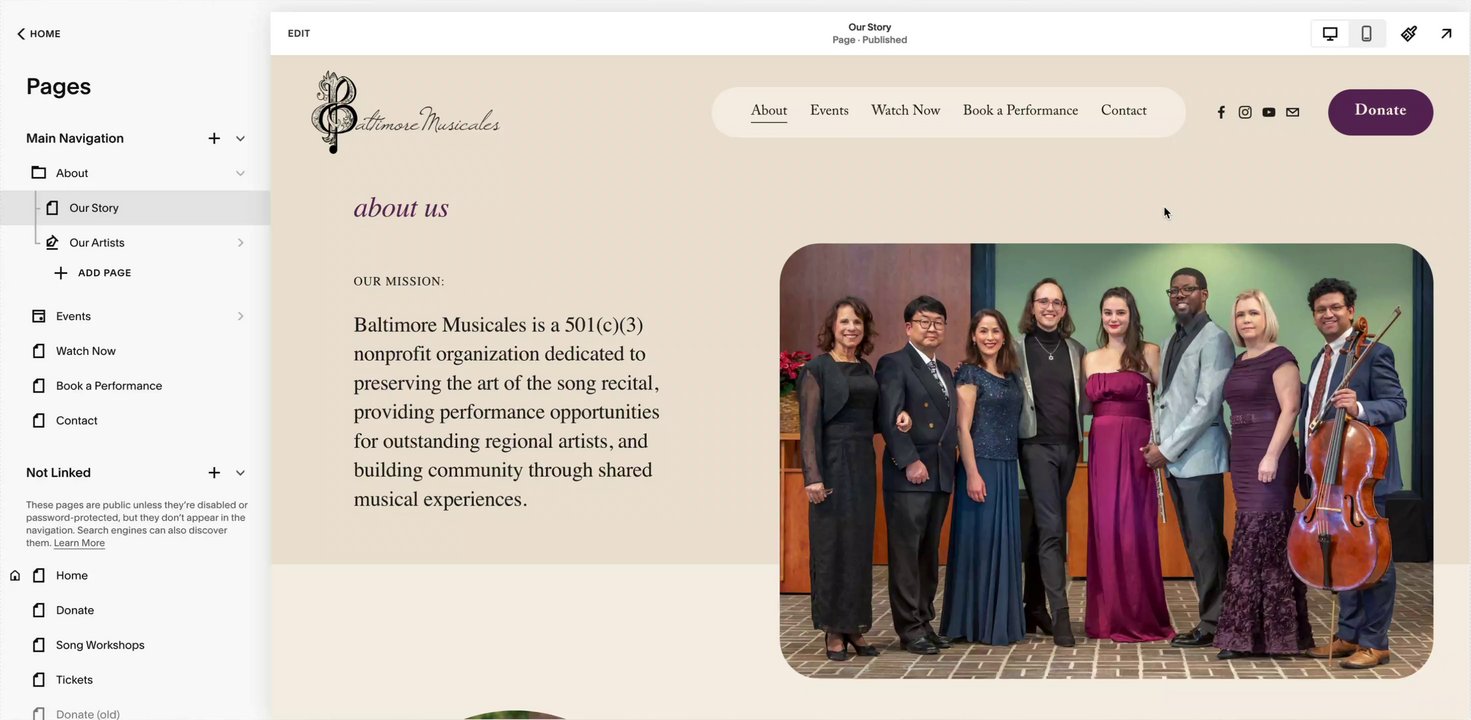Open the Song Workshops page
Screen dimensions: 1471x720
coord(100,645)
